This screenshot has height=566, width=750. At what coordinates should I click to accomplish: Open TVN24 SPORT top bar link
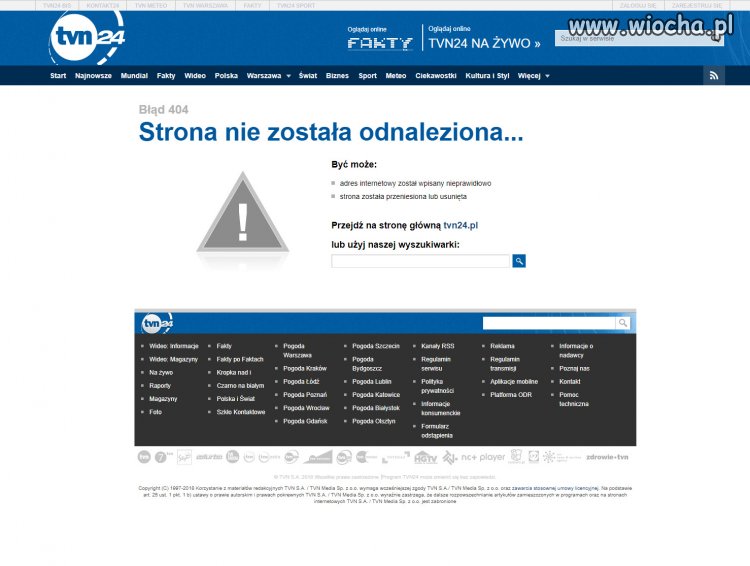[296, 6]
